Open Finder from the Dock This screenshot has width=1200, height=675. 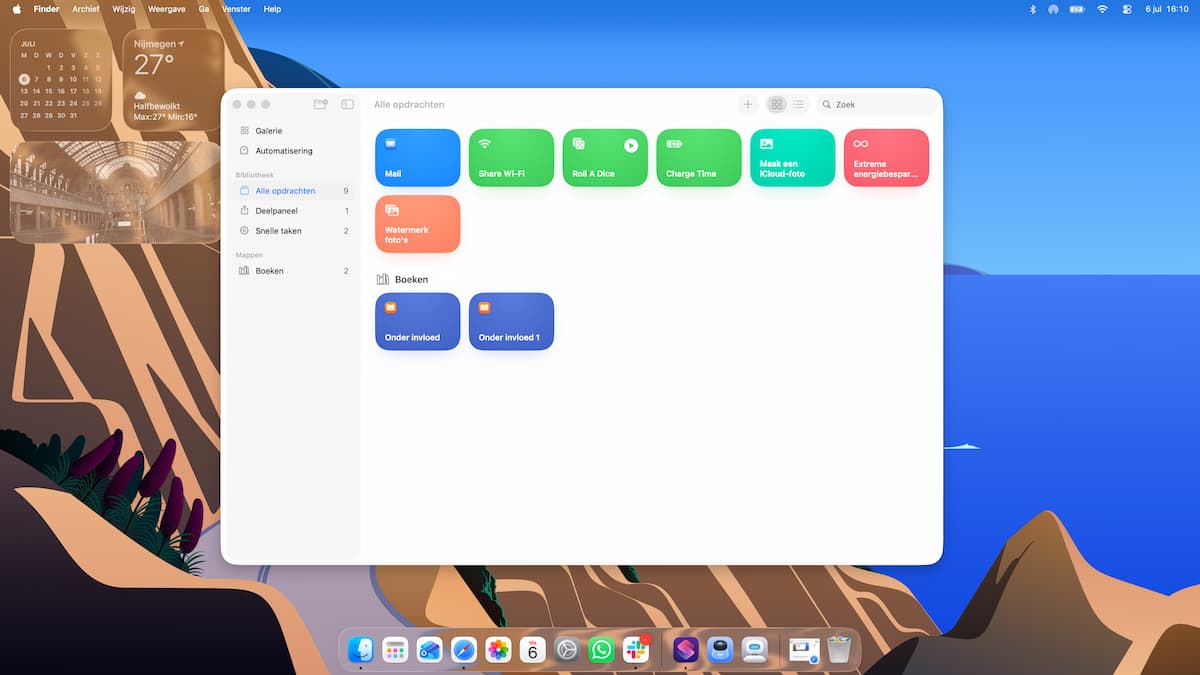click(x=361, y=650)
